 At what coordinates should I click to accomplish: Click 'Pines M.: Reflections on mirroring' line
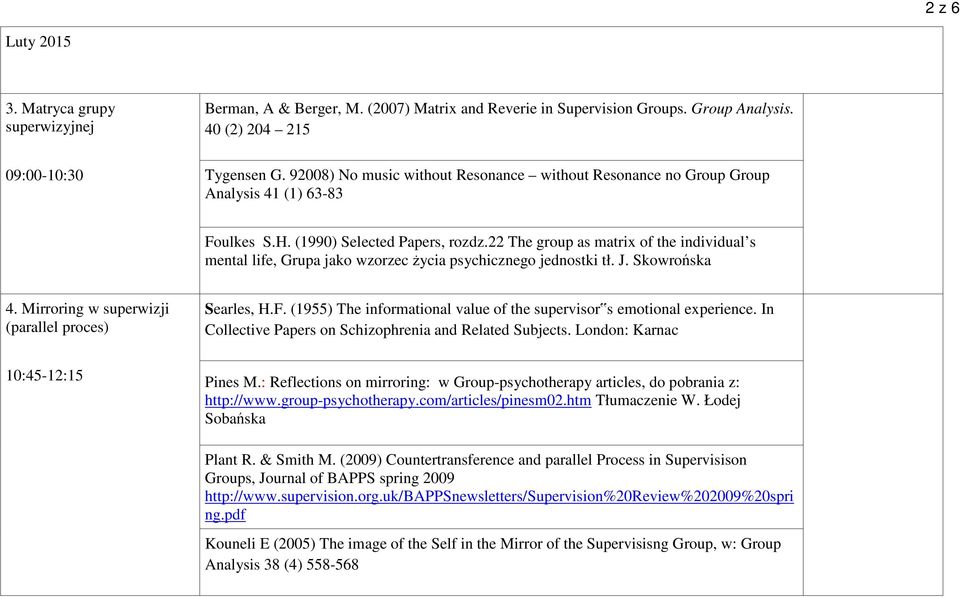(x=472, y=383)
